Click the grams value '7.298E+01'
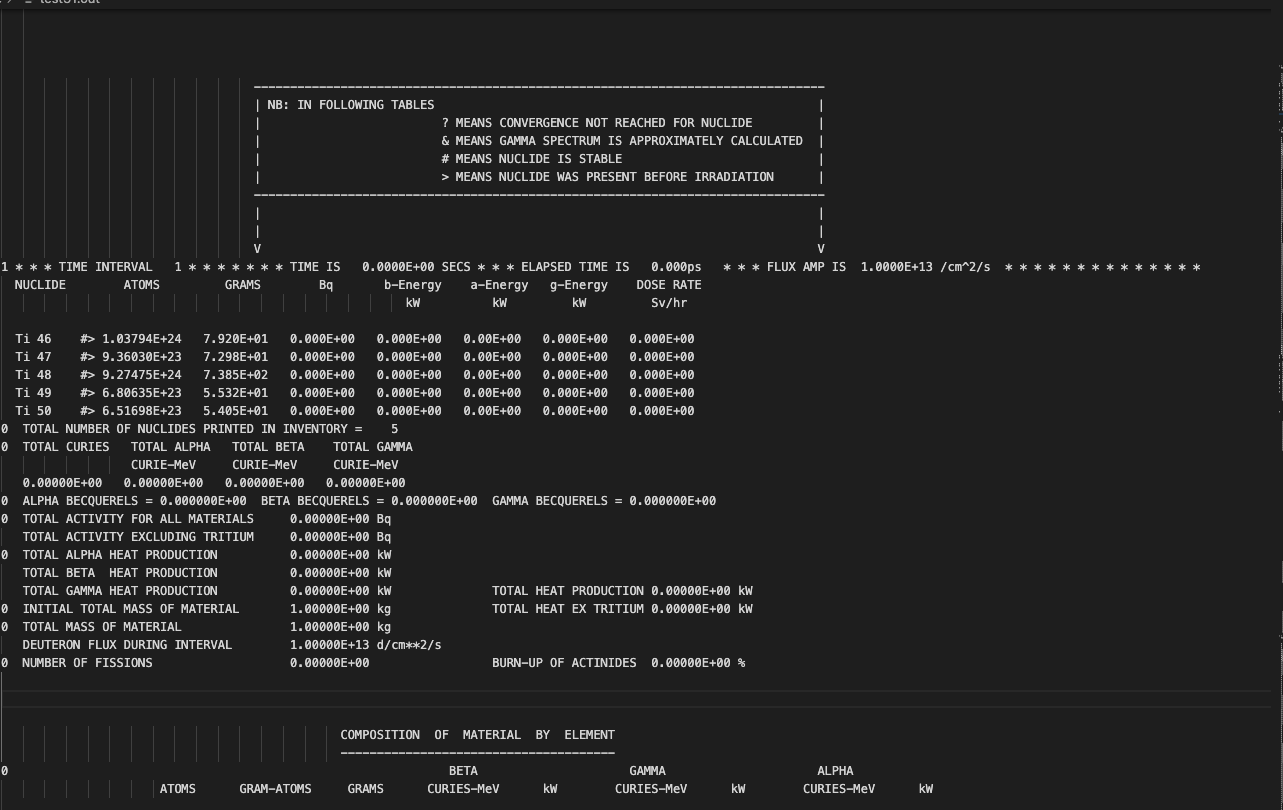 click(236, 357)
